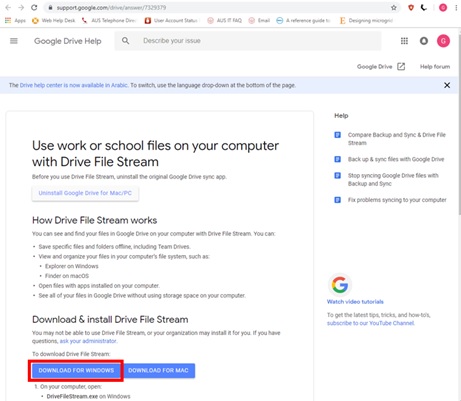Go to Google Drive Help home title
Viewport: 461px width, 401px height.
(68, 41)
